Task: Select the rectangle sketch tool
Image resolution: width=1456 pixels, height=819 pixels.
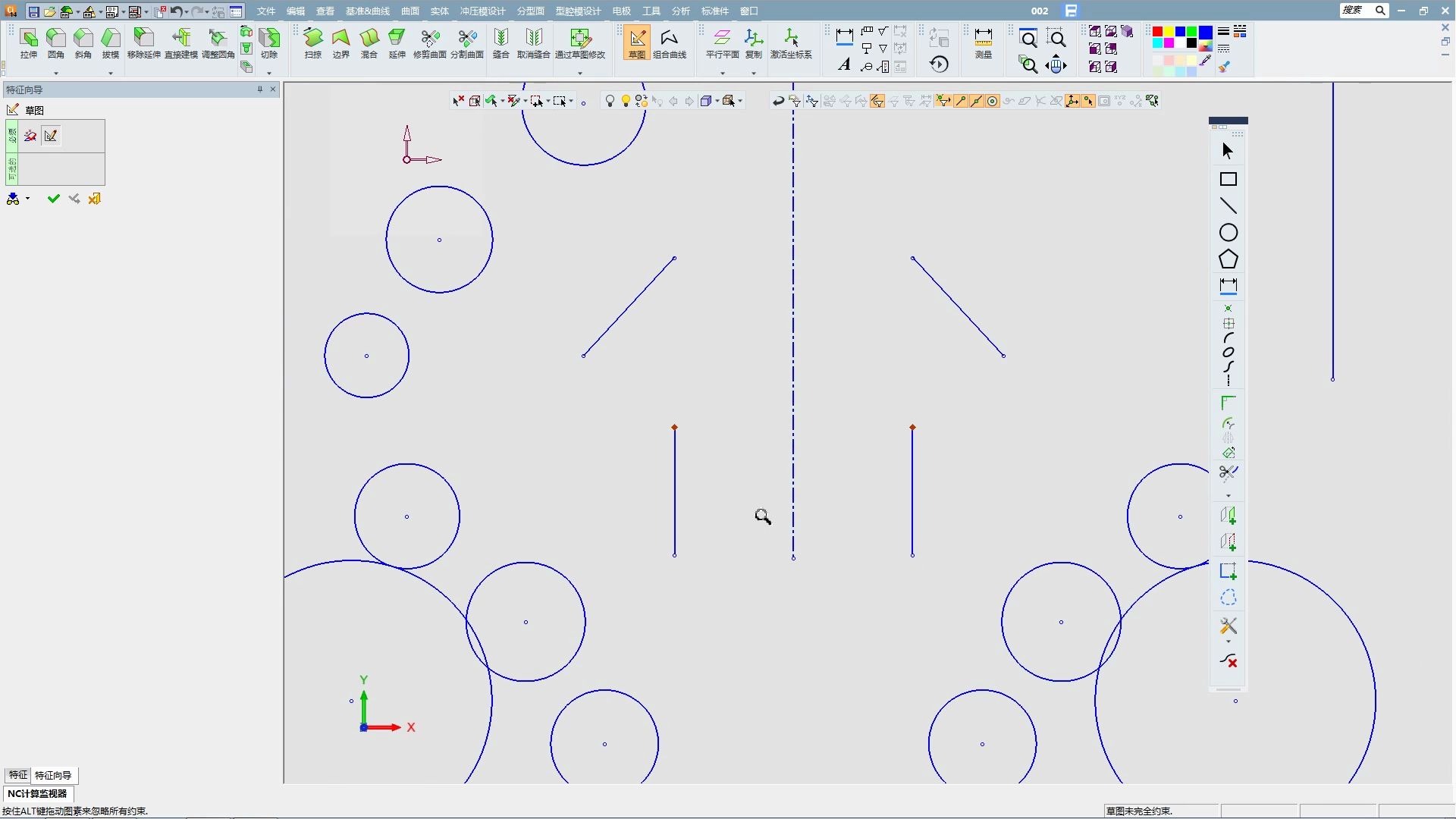Action: coord(1228,180)
